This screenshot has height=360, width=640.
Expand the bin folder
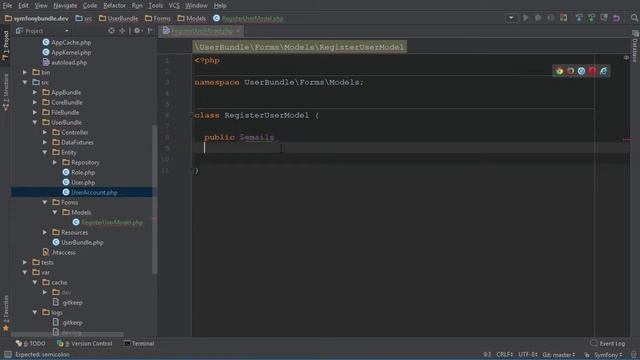tap(25, 72)
